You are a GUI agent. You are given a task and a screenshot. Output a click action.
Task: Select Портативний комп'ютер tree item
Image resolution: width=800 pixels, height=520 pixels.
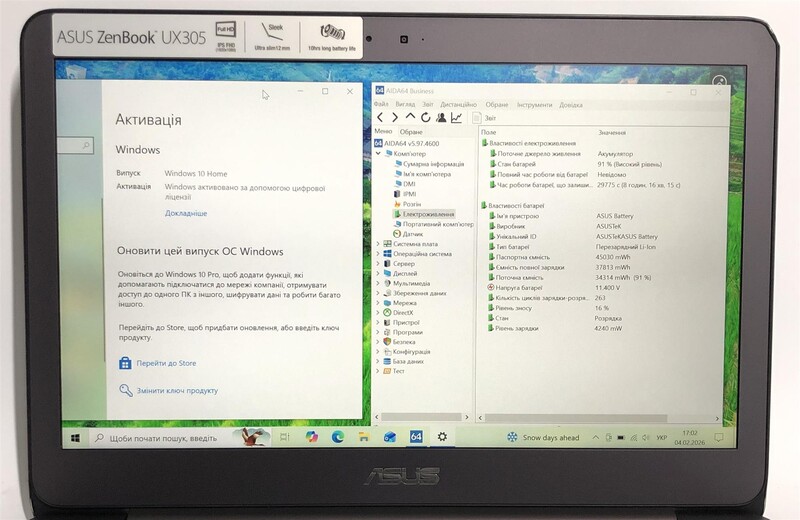tap(433, 224)
